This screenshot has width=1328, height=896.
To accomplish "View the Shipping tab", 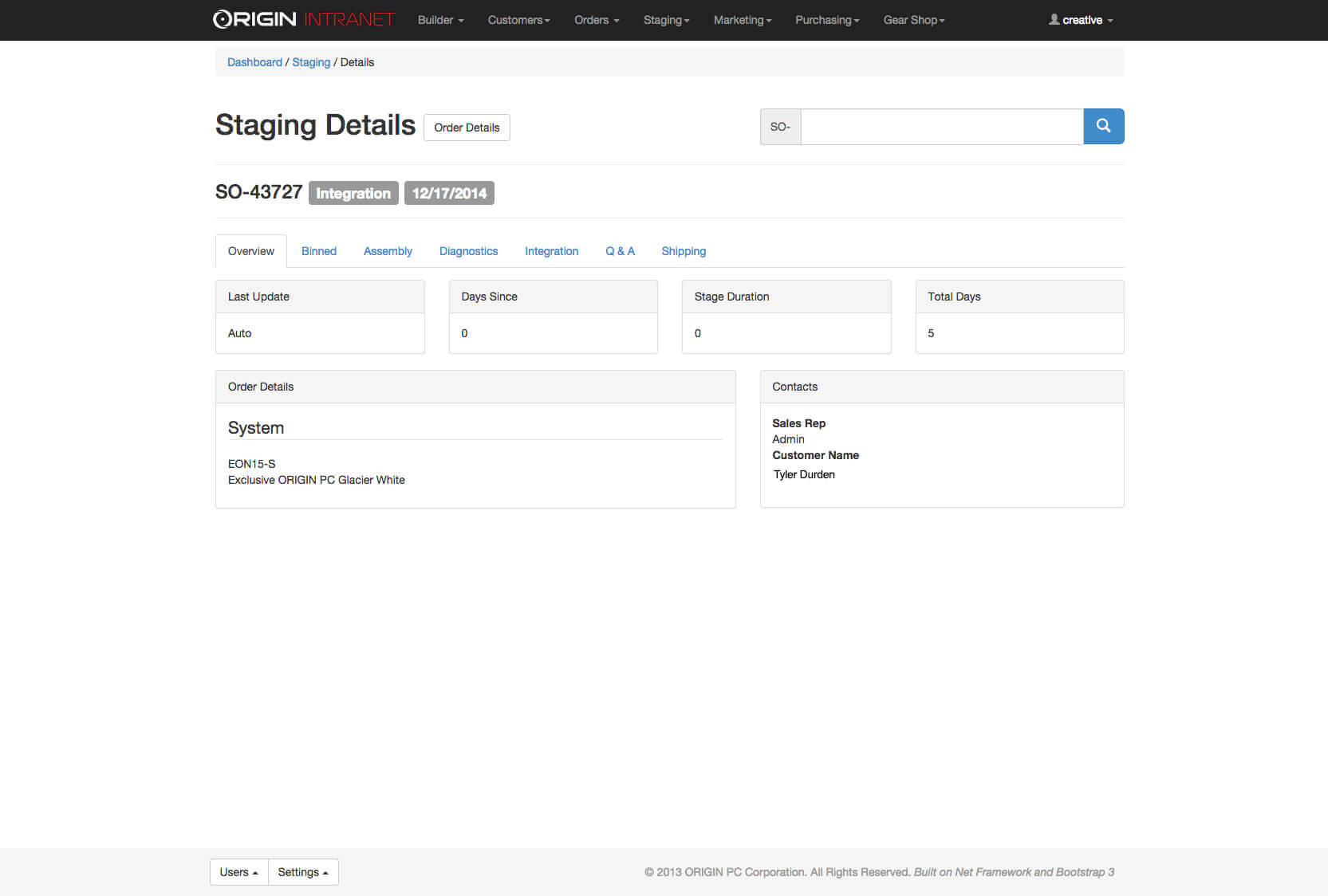I will coord(683,251).
